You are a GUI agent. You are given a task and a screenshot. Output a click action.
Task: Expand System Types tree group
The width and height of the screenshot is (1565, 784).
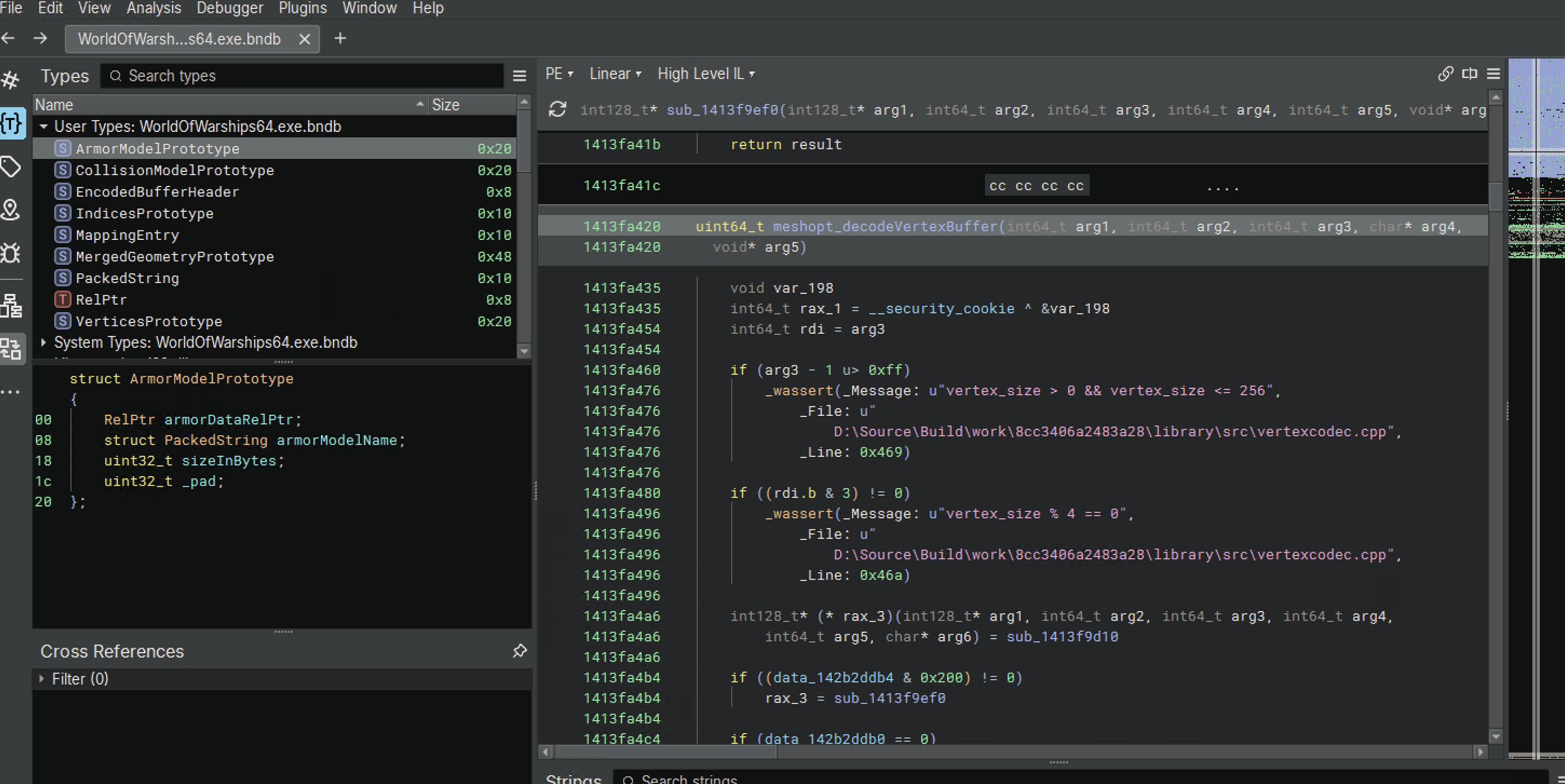point(44,342)
